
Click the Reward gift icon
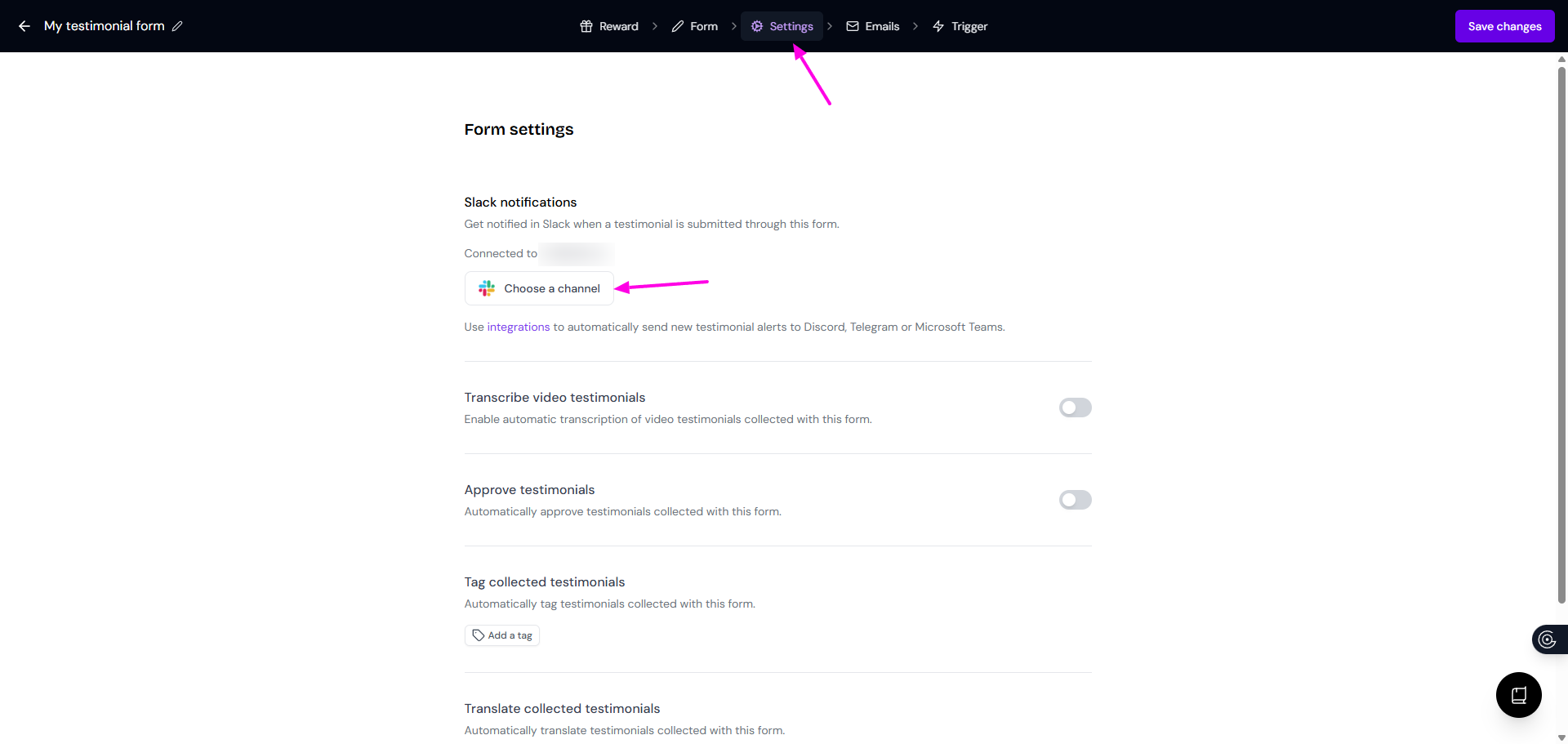(x=586, y=26)
